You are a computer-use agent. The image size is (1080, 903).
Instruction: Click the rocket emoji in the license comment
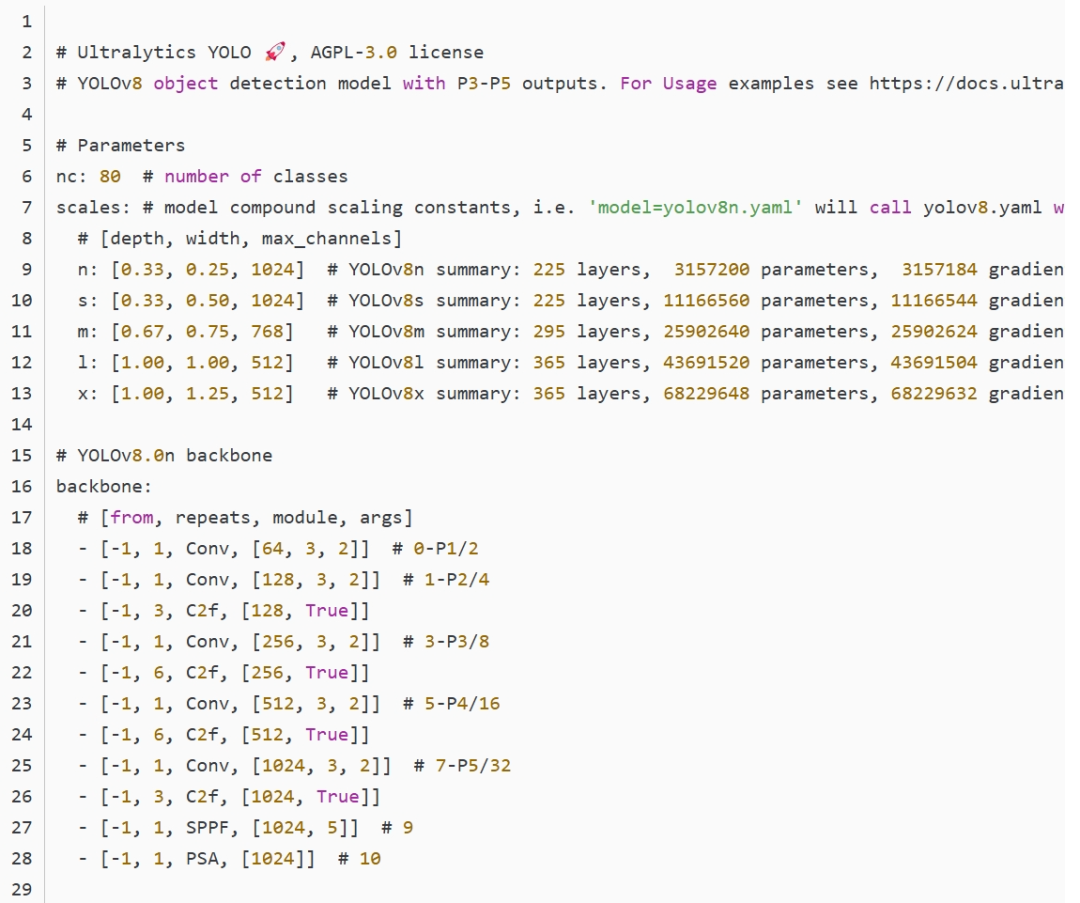click(x=275, y=52)
